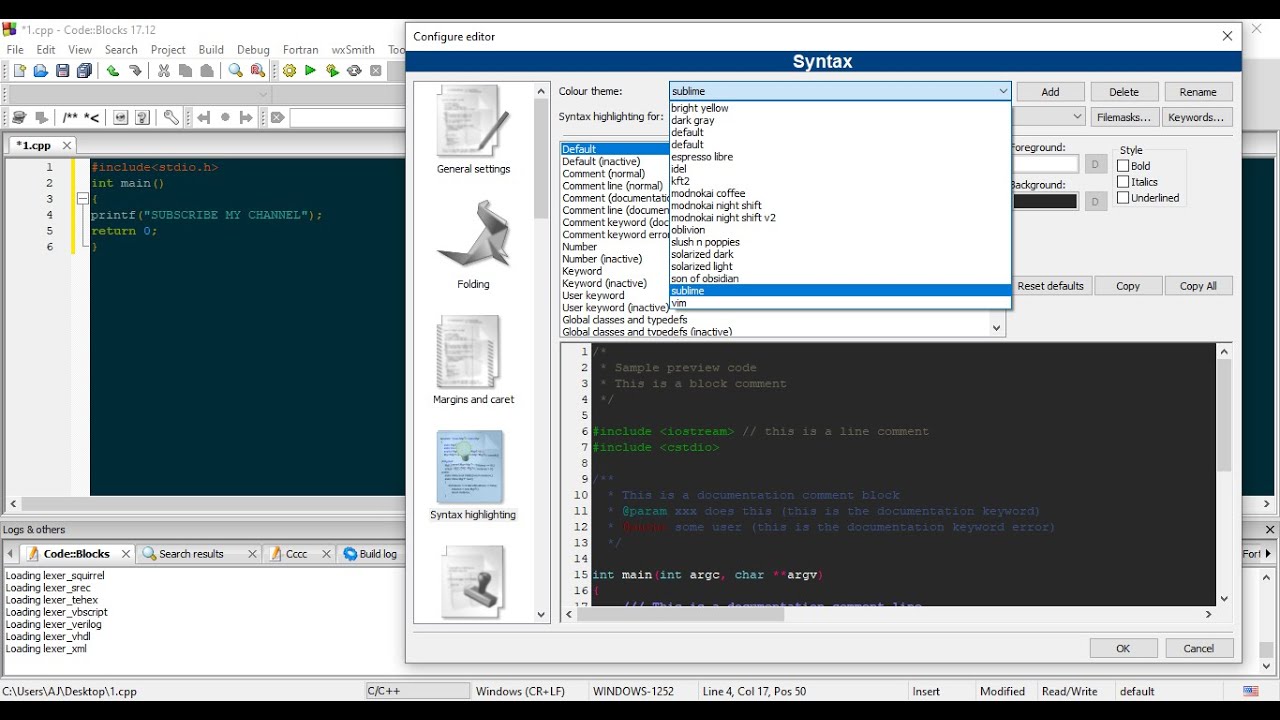Viewport: 1280px width, 720px height.
Task: Open the Search menu
Action: click(x=121, y=49)
